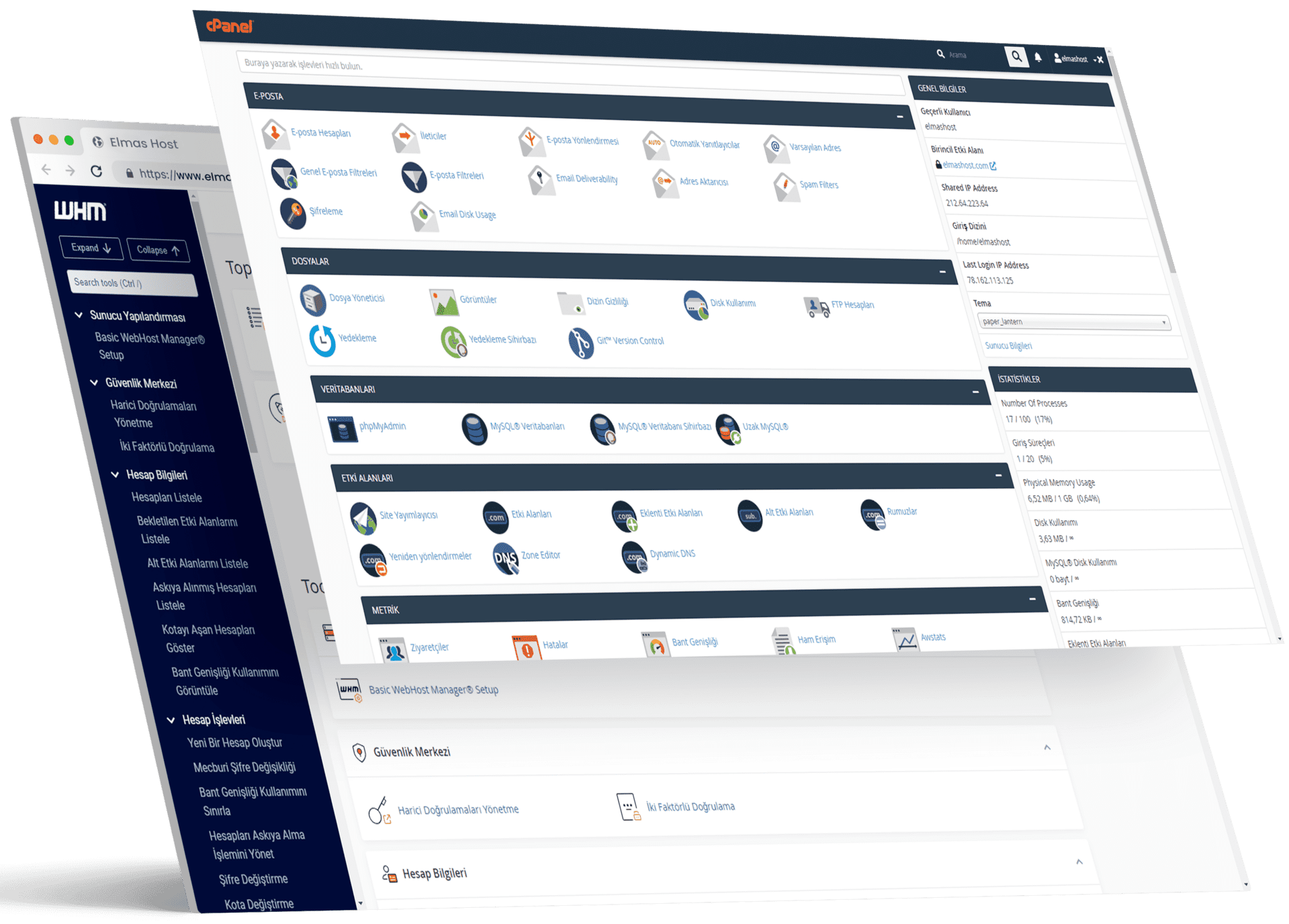This screenshot has width=1289, height=924.
Task: Collapse the VERİTABANLARI section
Action: tap(975, 391)
